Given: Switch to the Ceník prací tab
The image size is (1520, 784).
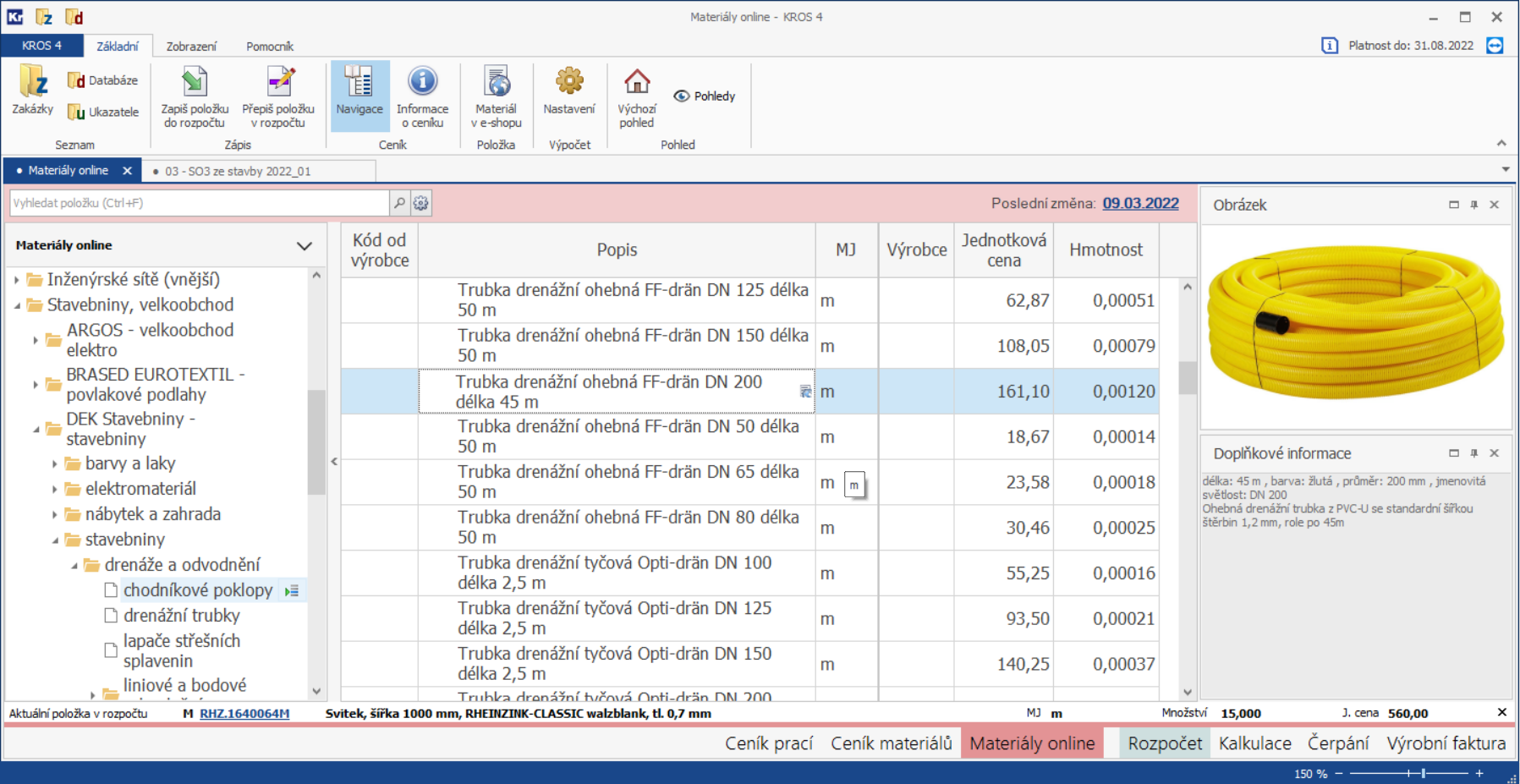Looking at the screenshot, I should [768, 743].
